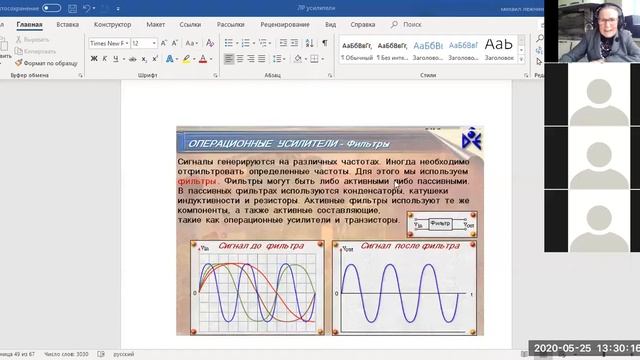Align text right

(251, 59)
